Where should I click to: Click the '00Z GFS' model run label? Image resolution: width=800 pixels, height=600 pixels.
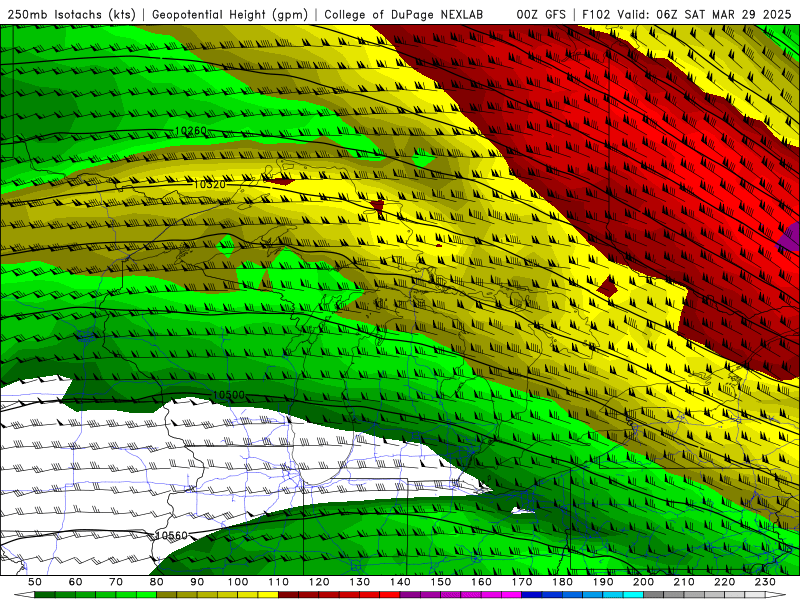[x=541, y=15]
